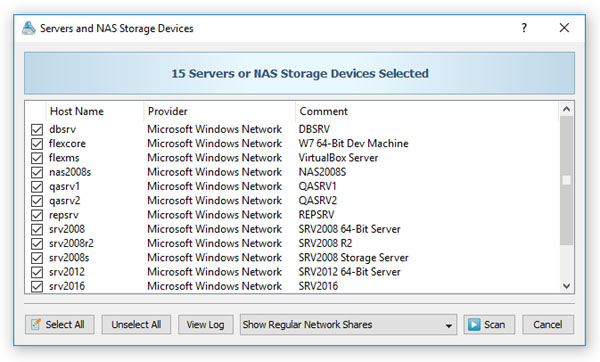
Task: Click the 'QASRV2' comment text
Action: click(x=318, y=201)
